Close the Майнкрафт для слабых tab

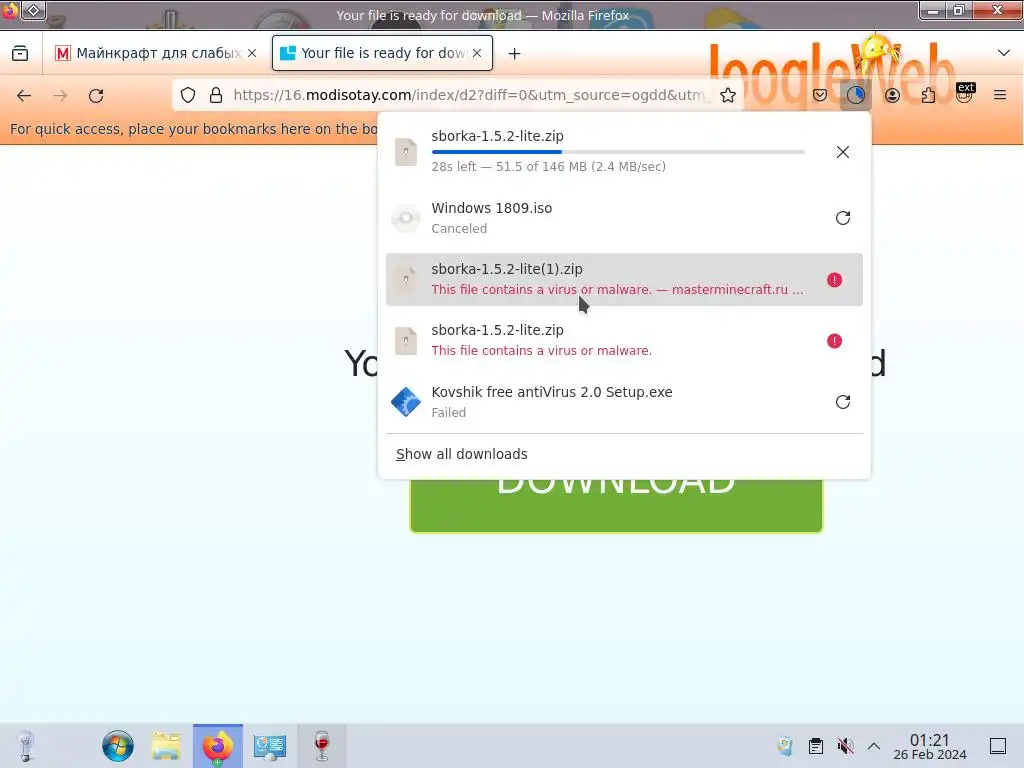tap(252, 53)
